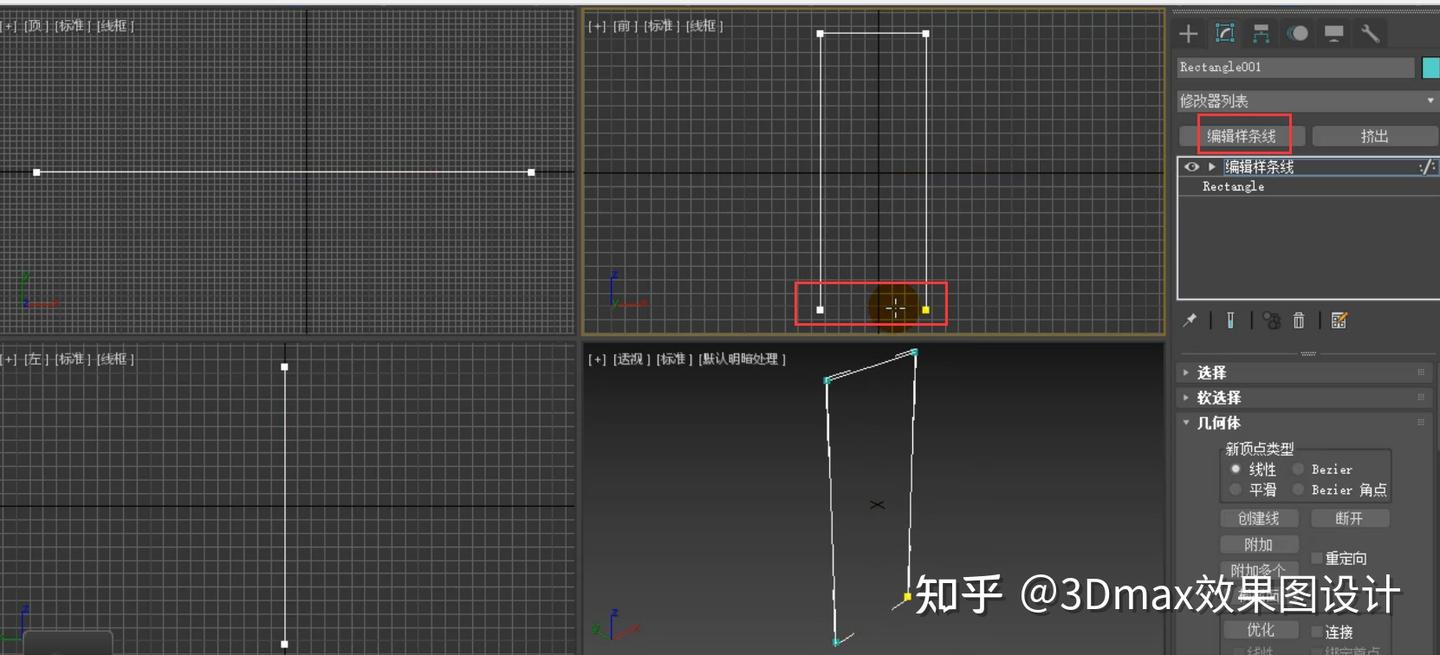Open the Utilities wrench panel
Image resolution: width=1440 pixels, height=655 pixels.
[x=1369, y=33]
